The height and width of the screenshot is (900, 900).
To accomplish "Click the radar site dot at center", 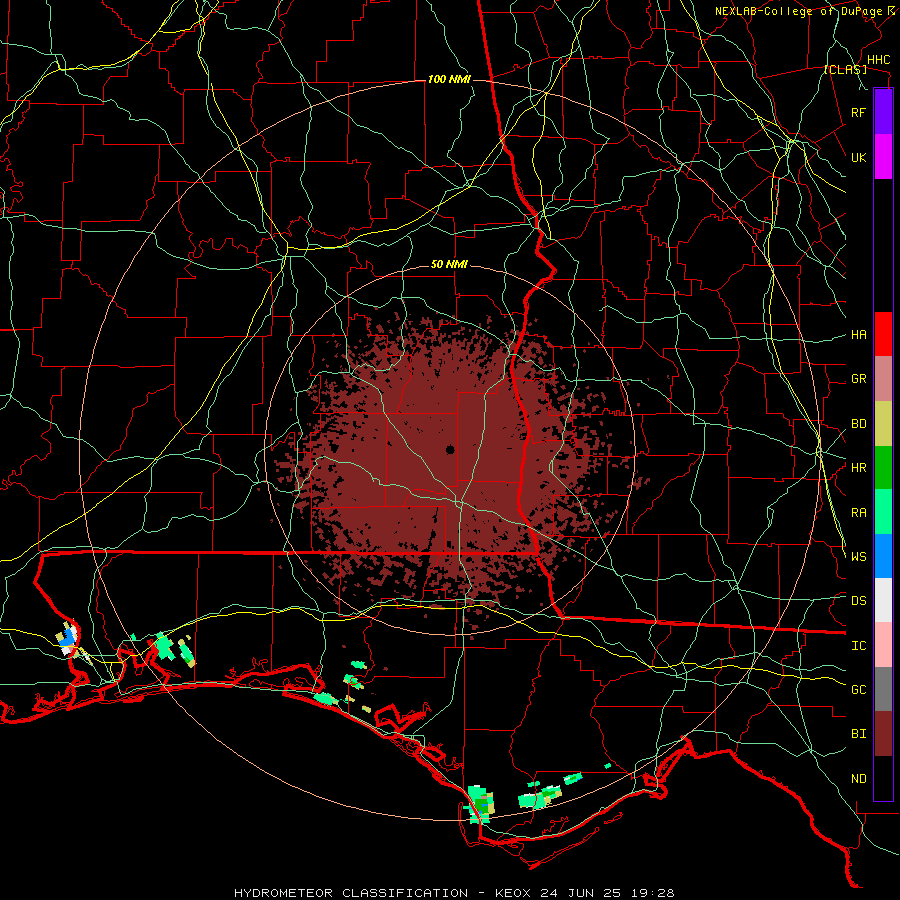I will point(450,449).
